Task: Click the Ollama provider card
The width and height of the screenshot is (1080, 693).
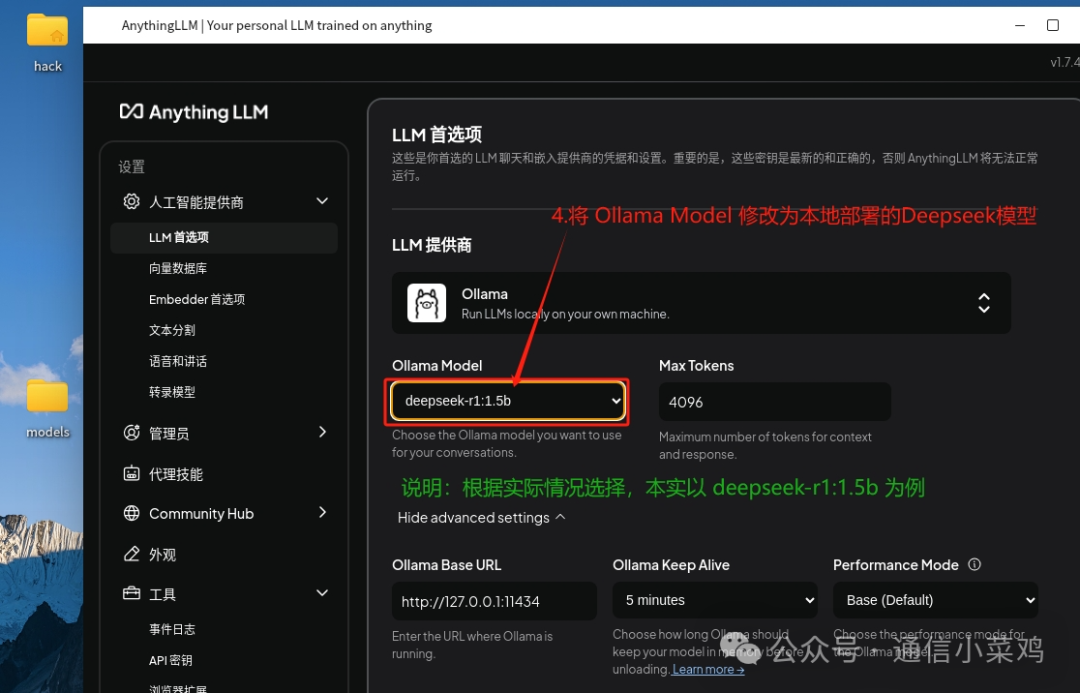Action: 701,303
